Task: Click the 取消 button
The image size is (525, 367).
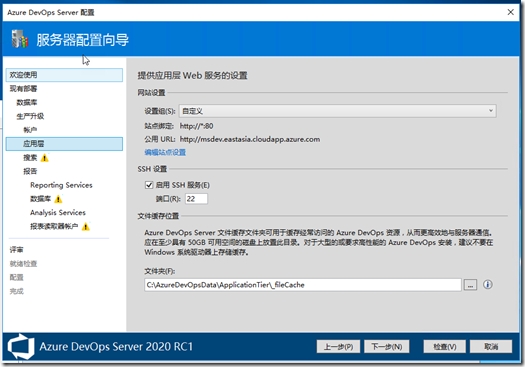Action: (x=491, y=347)
